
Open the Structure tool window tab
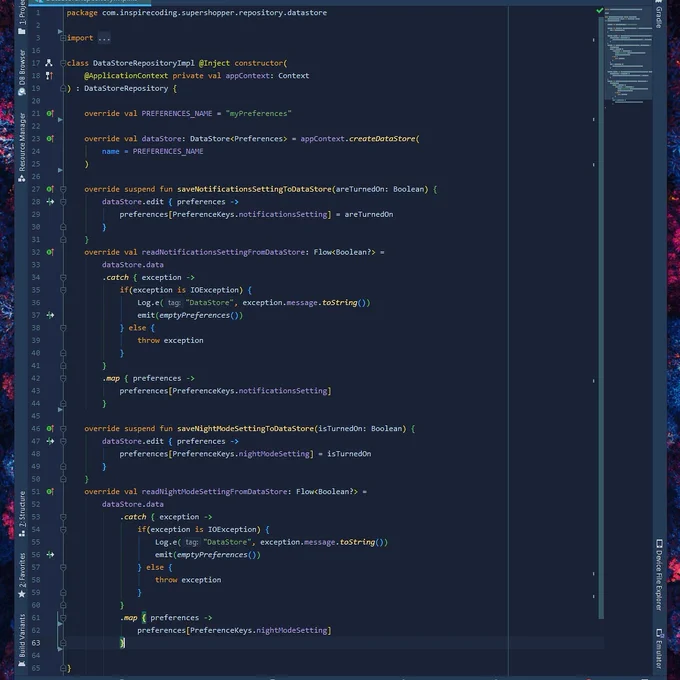click(x=22, y=514)
